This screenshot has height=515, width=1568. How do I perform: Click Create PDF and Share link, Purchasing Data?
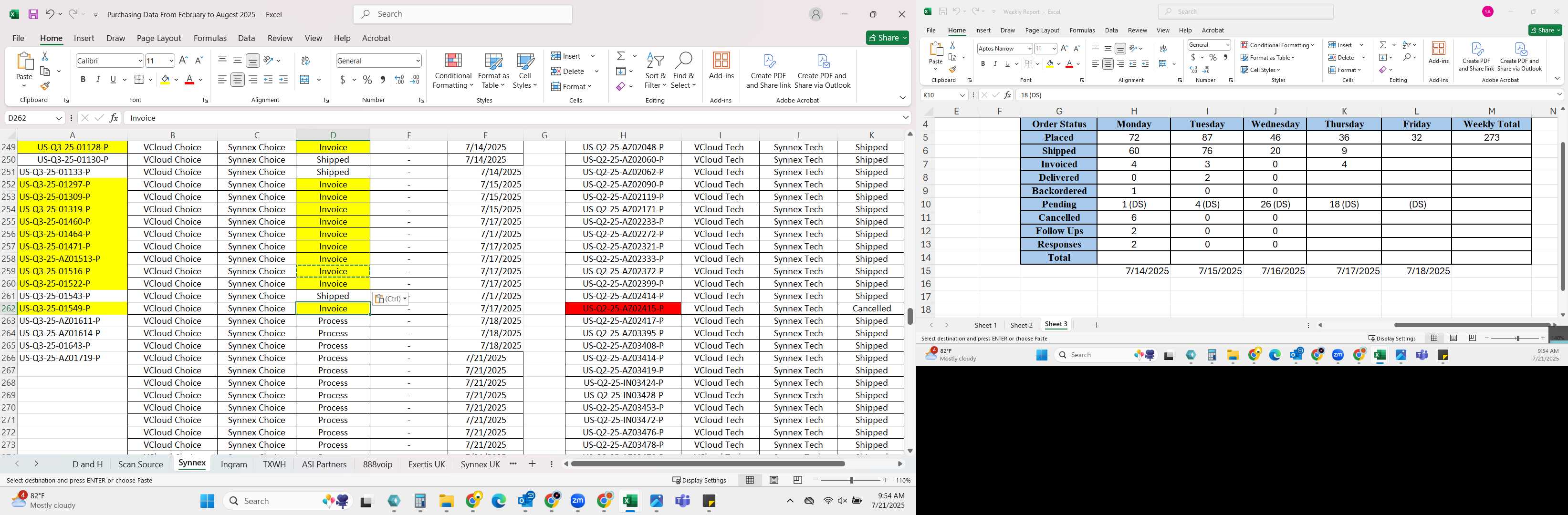[768, 71]
